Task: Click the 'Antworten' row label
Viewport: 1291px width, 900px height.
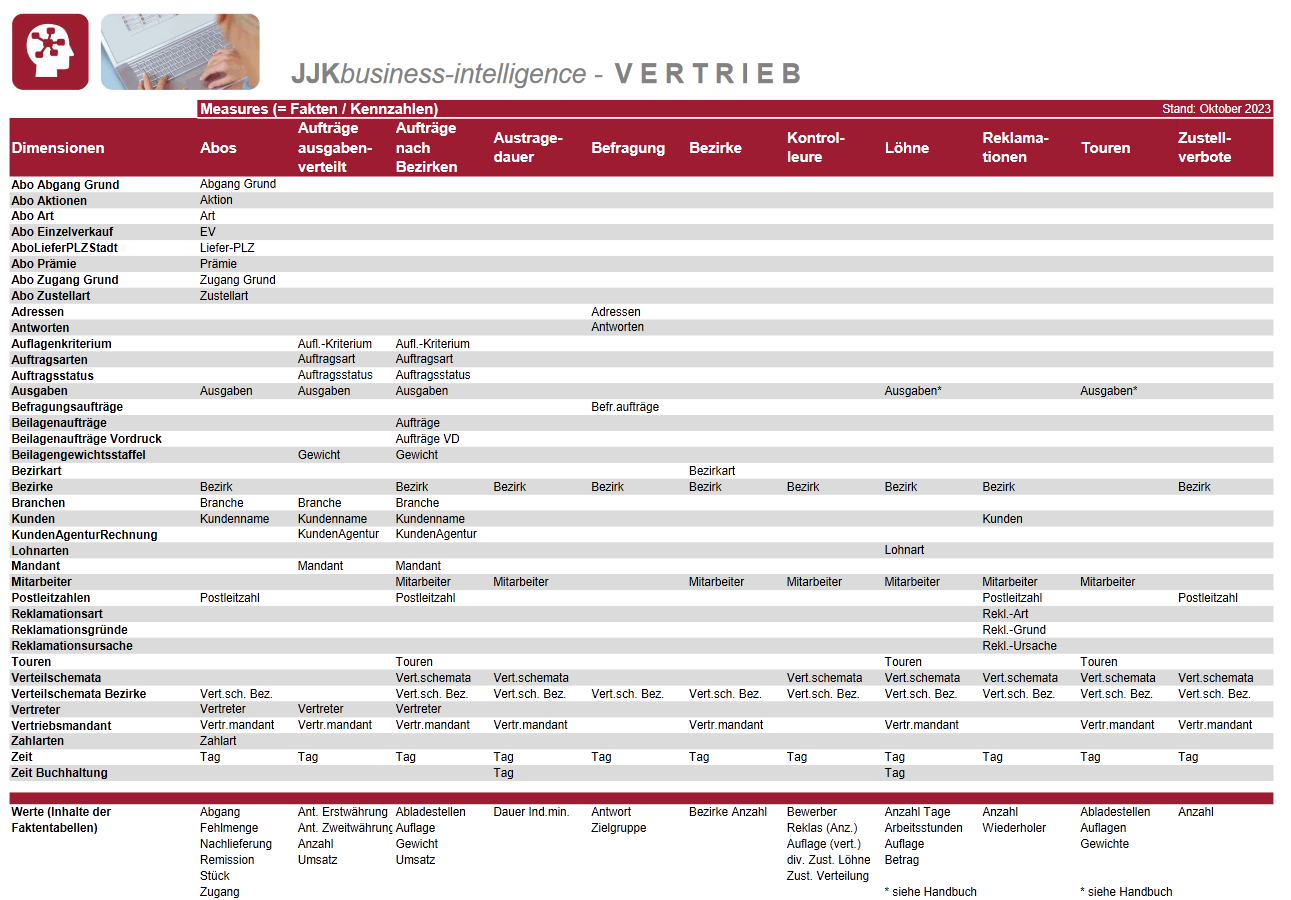Action: (x=40, y=328)
